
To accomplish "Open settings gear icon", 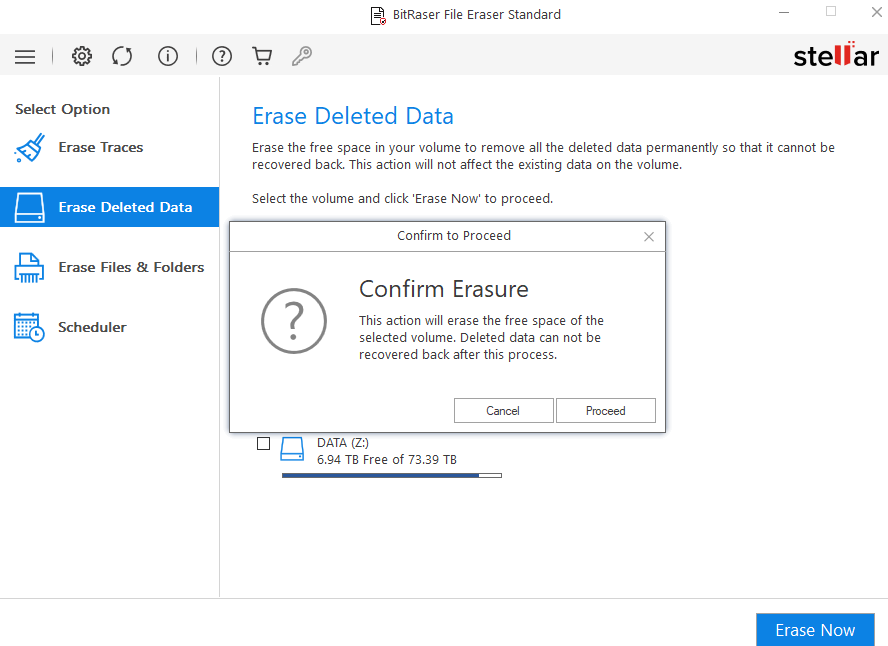I will click(x=82, y=57).
